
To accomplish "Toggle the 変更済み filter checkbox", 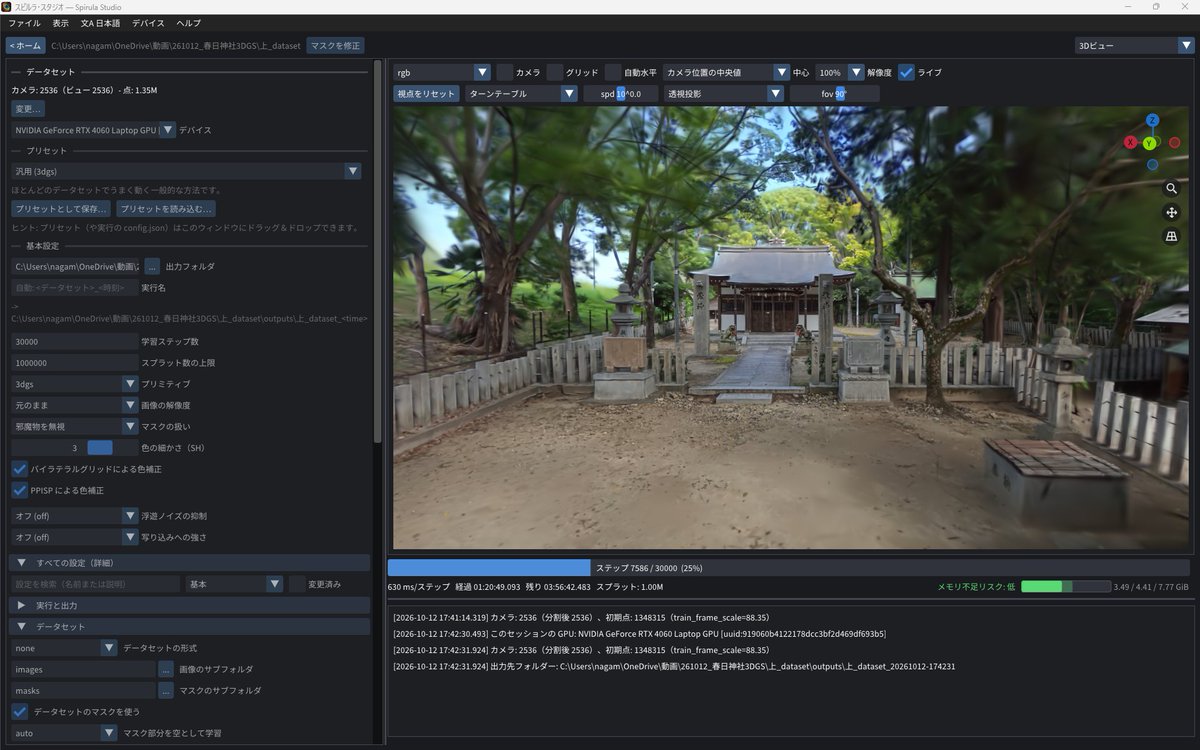I will (297, 584).
